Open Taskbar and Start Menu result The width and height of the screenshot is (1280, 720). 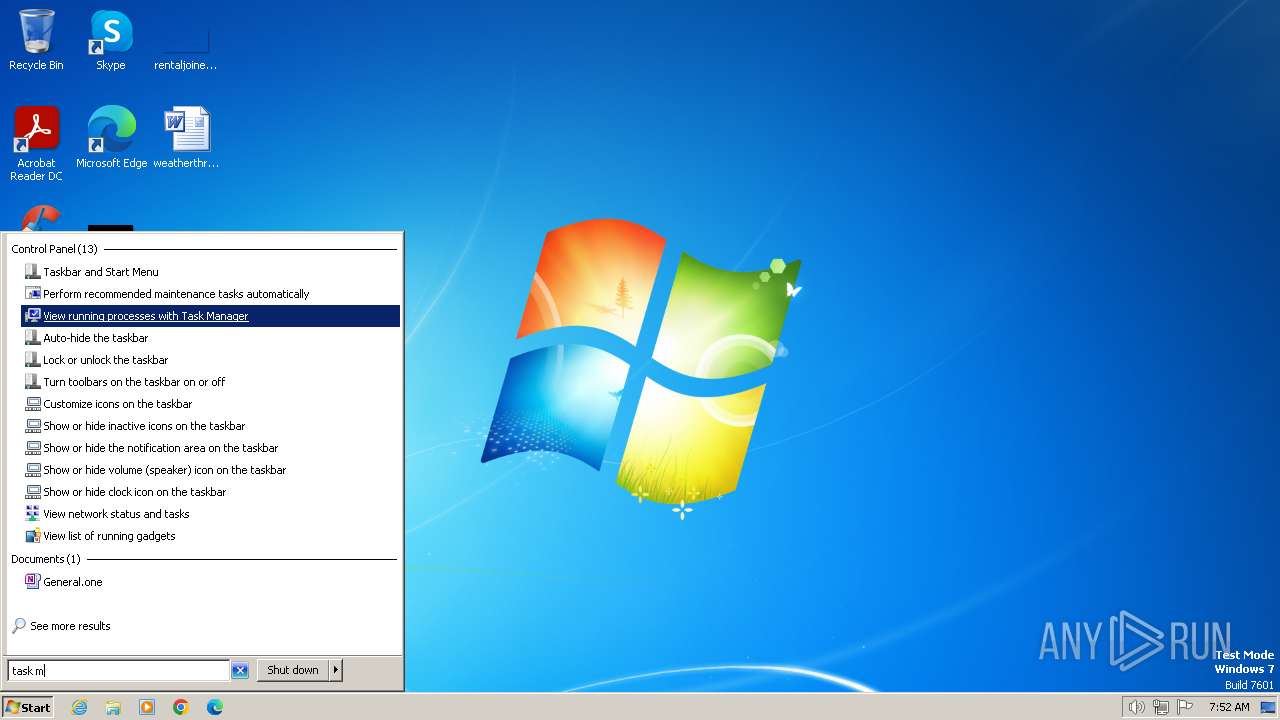[x=210, y=272]
